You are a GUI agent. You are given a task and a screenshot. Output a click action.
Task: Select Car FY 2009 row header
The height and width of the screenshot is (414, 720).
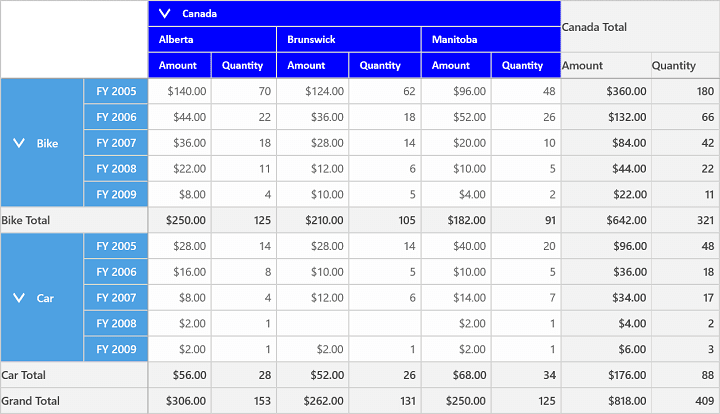click(x=116, y=349)
